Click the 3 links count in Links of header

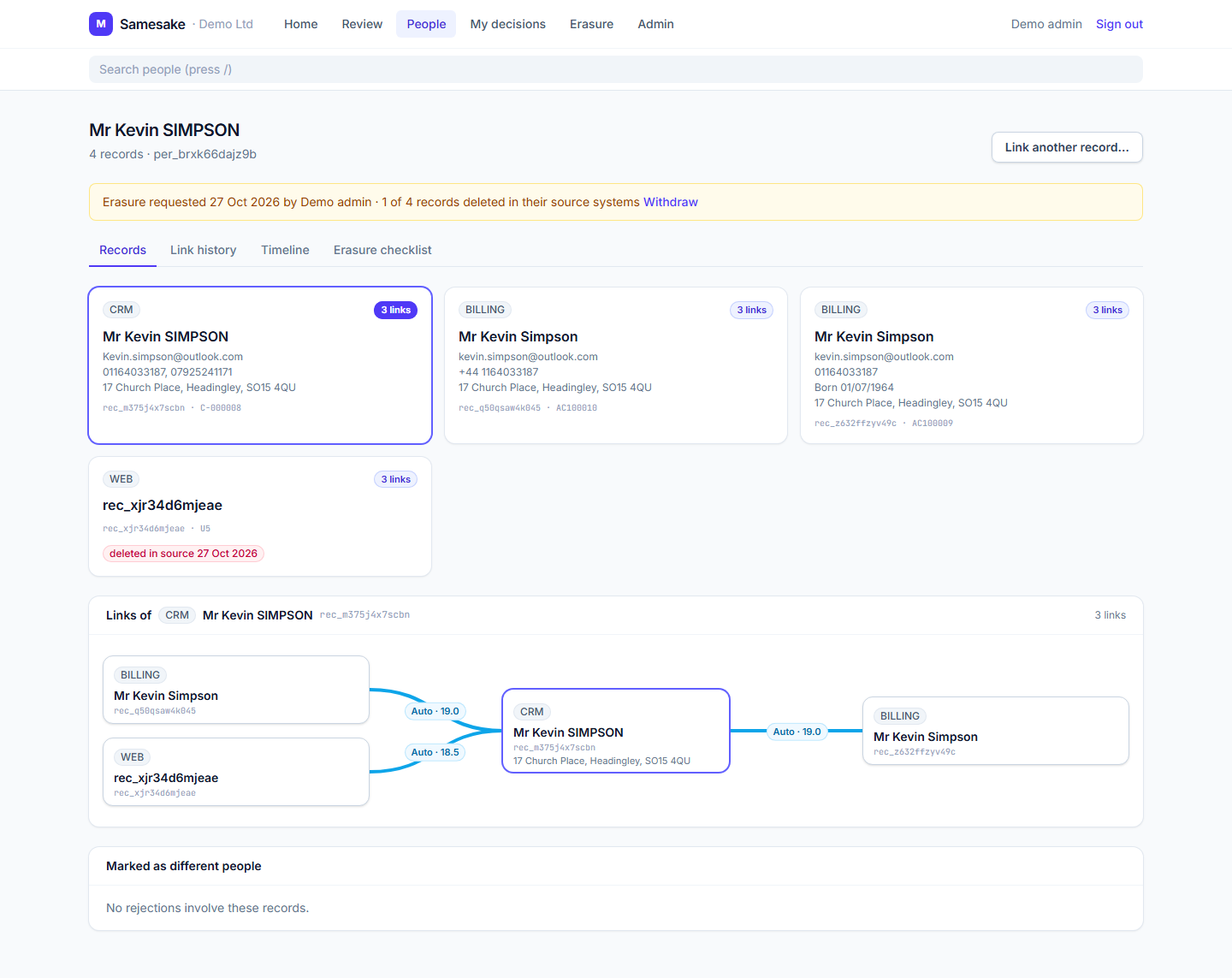1111,615
